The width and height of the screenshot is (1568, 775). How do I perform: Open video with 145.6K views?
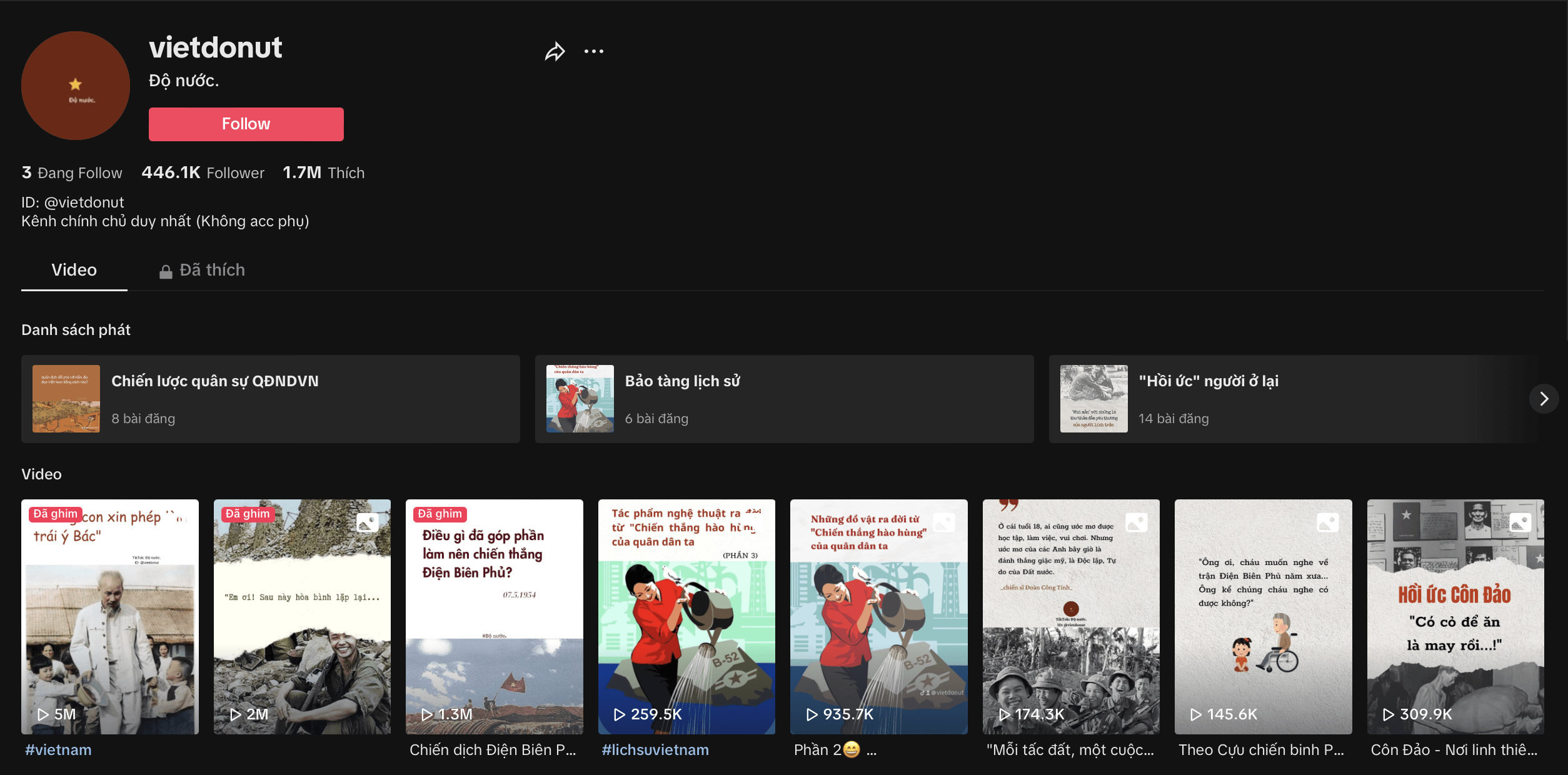point(1264,616)
